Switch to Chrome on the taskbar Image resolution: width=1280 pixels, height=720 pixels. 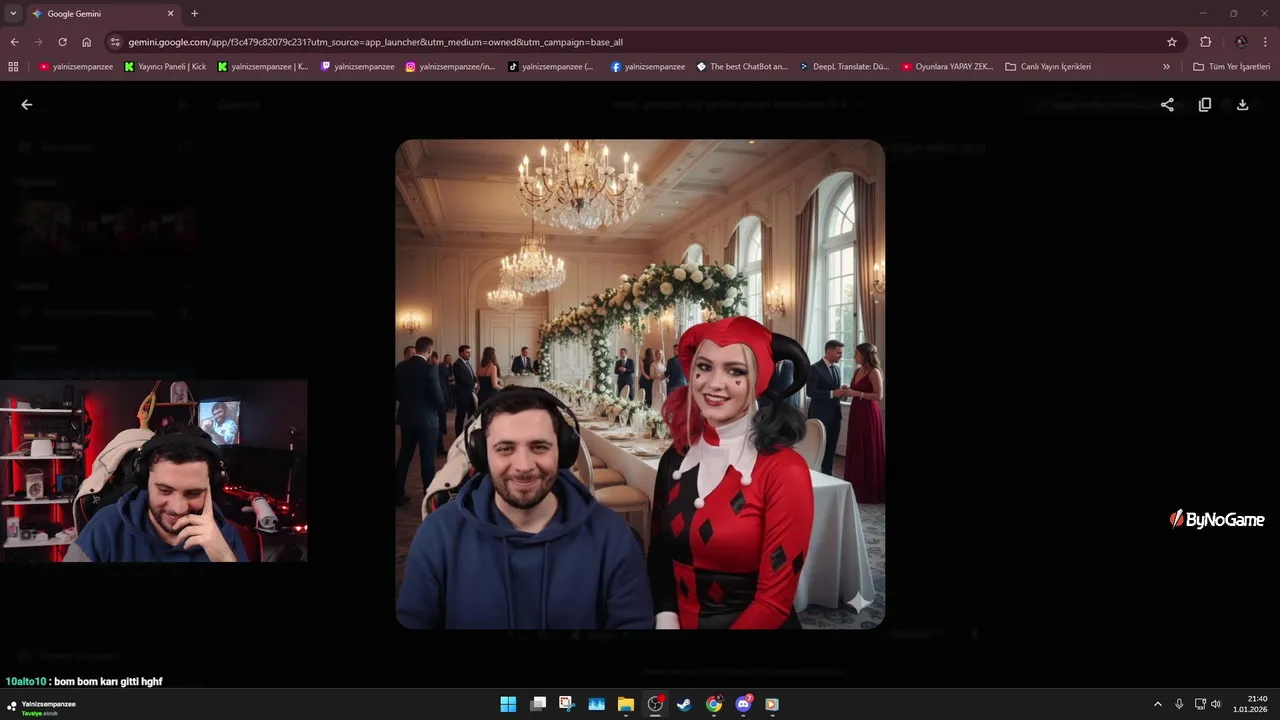[714, 704]
